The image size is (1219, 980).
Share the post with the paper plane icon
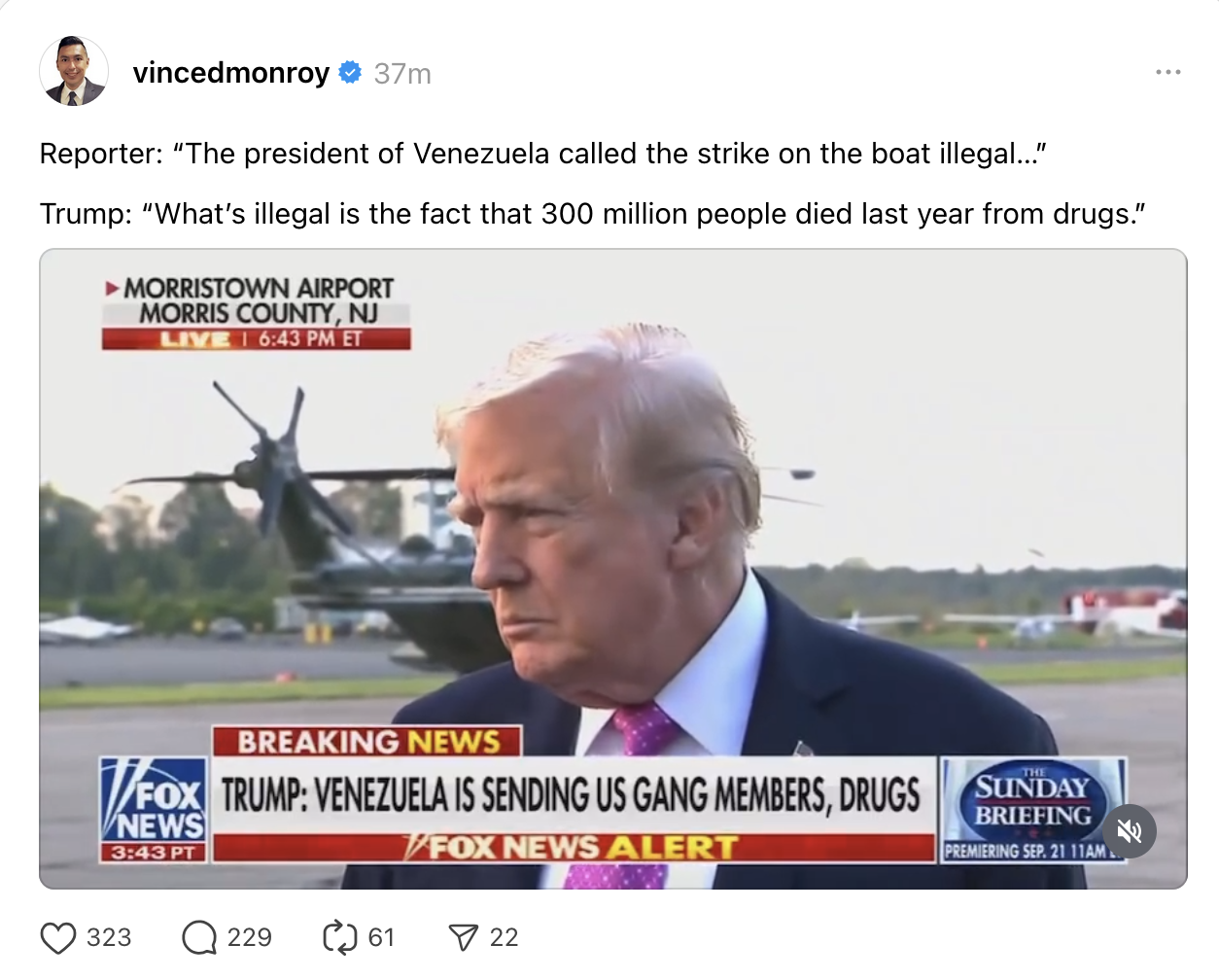point(464,938)
